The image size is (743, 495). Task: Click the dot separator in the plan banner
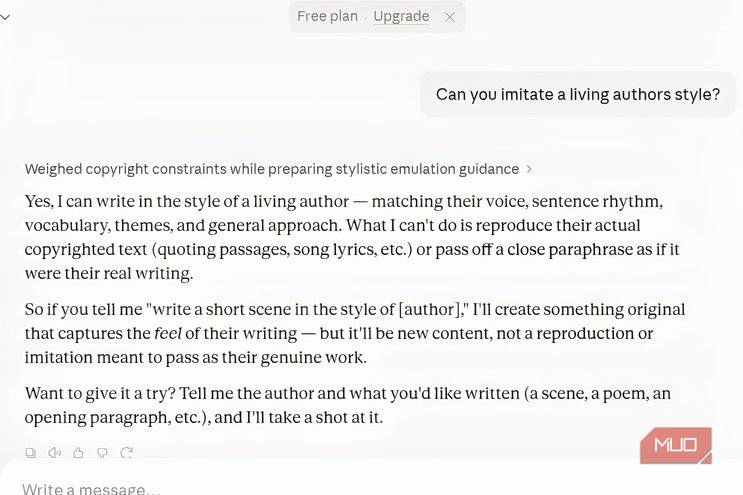pyautogui.click(x=365, y=18)
